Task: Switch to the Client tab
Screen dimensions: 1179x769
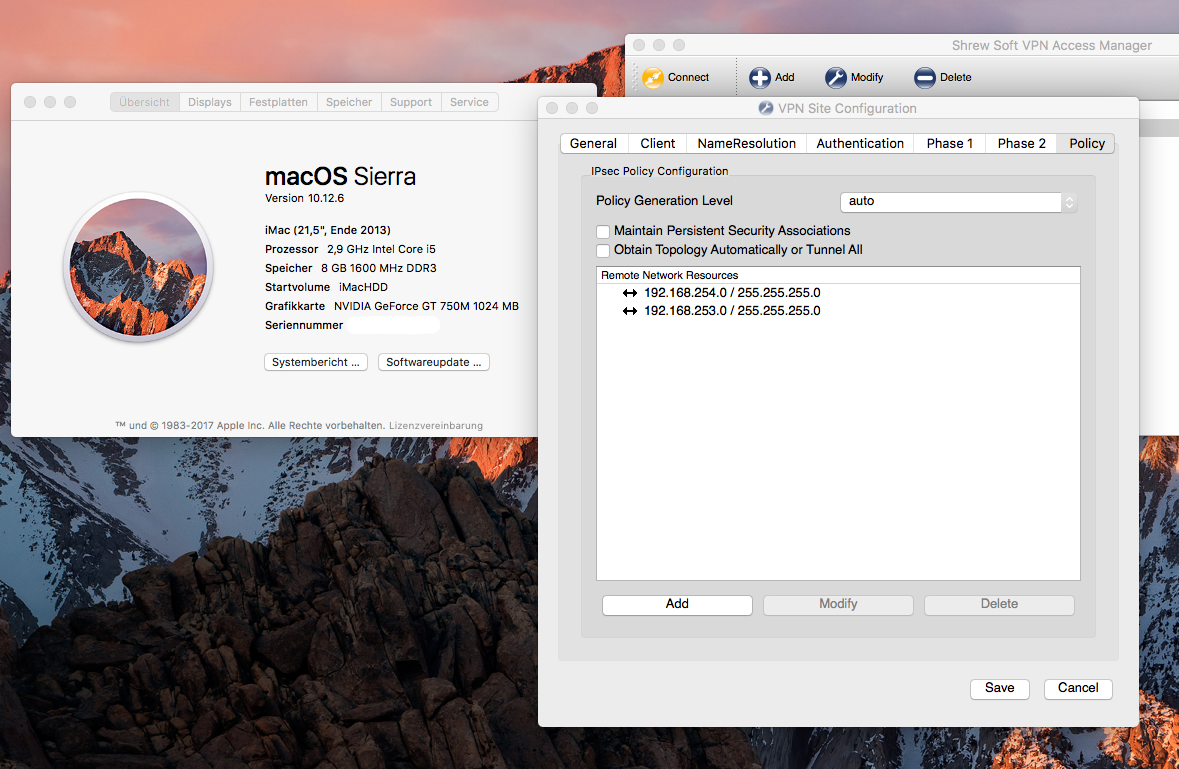Action: pyautogui.click(x=657, y=144)
